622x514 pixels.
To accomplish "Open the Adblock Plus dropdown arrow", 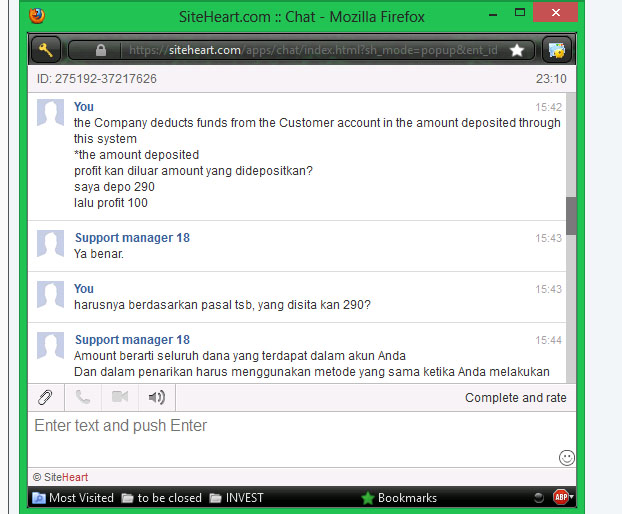I will (x=573, y=497).
